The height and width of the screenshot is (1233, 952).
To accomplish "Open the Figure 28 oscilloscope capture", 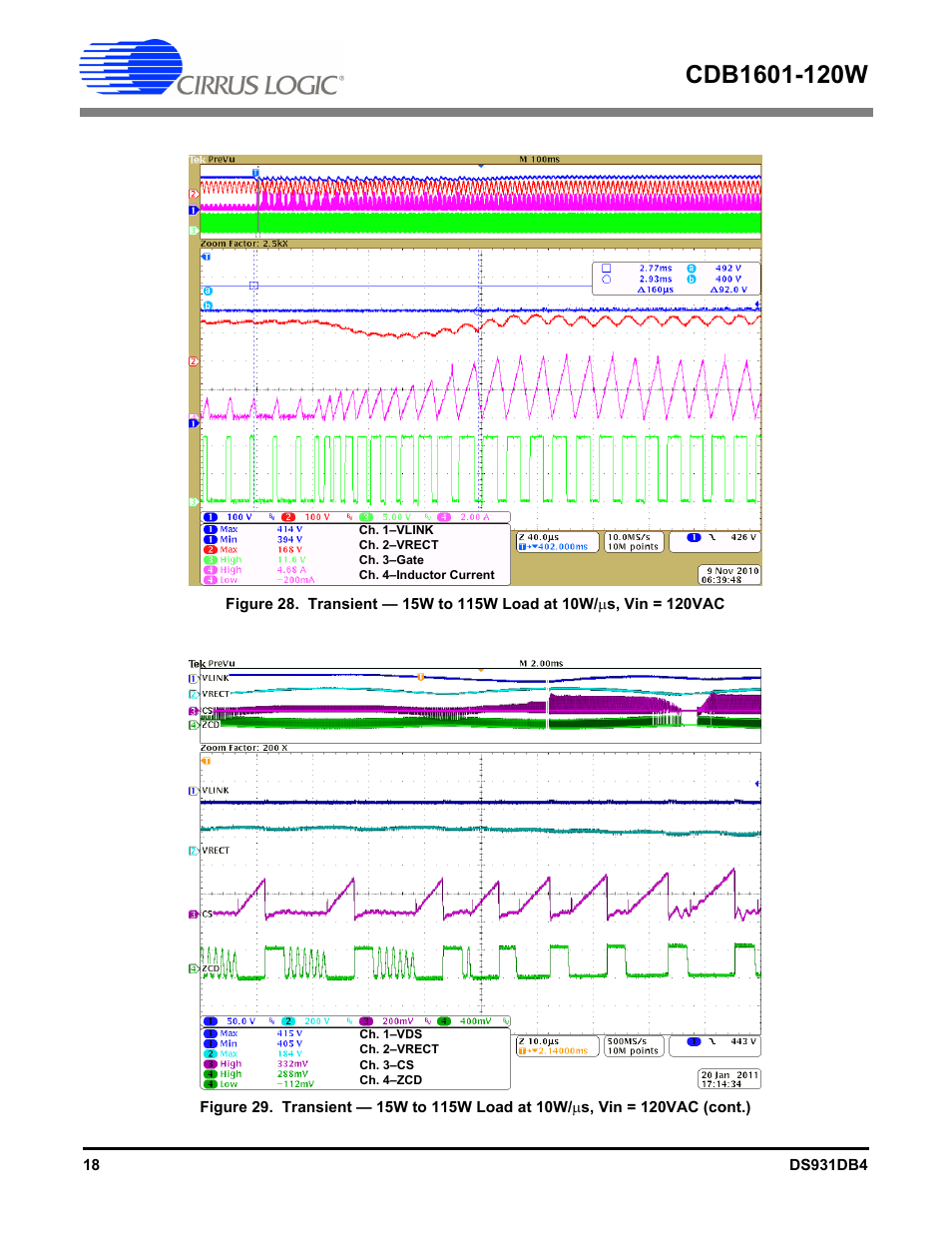I will (475, 369).
